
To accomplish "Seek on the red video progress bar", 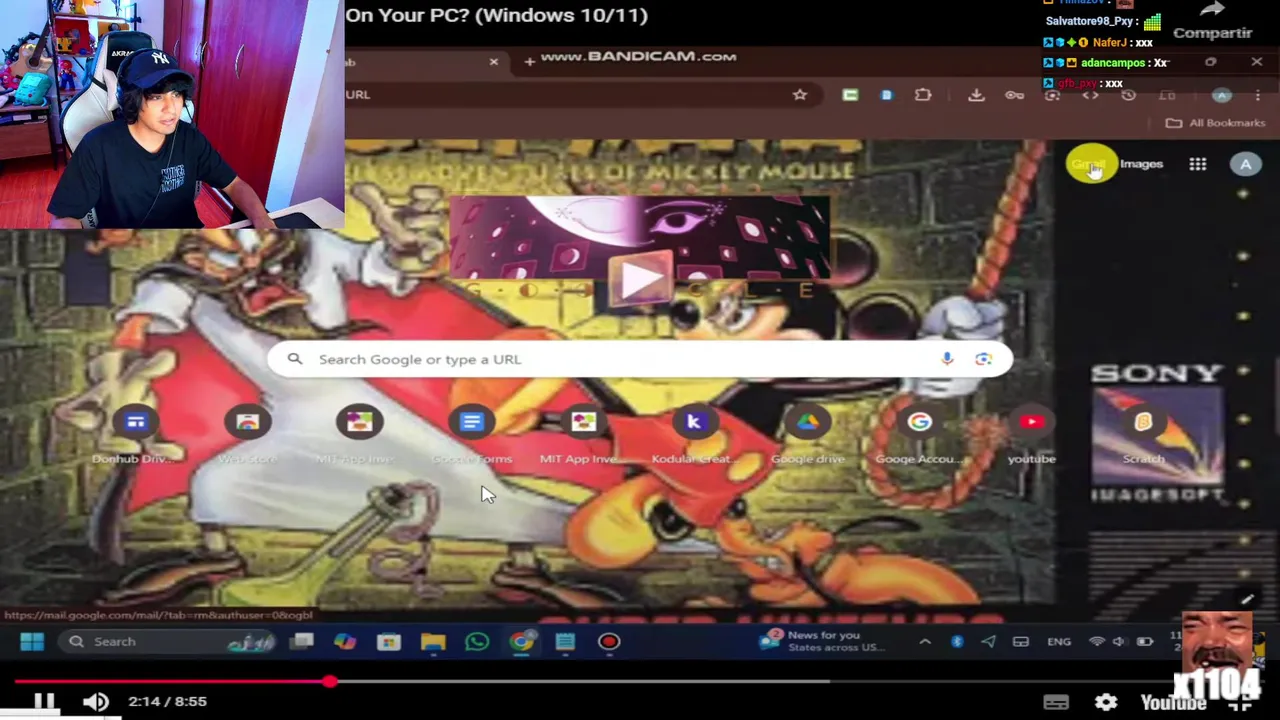I will click(x=640, y=682).
